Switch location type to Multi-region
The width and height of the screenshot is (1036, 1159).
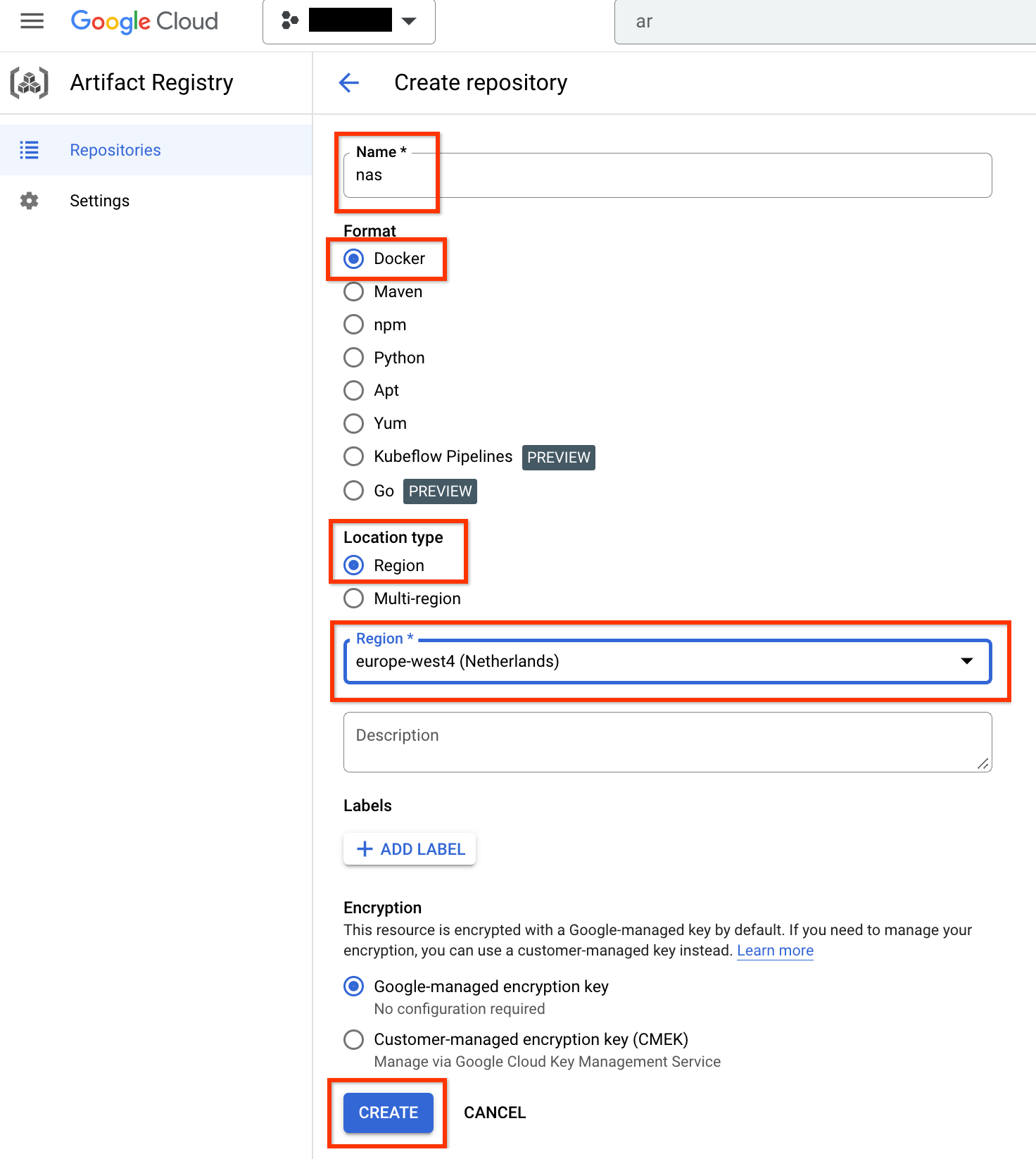point(353,598)
